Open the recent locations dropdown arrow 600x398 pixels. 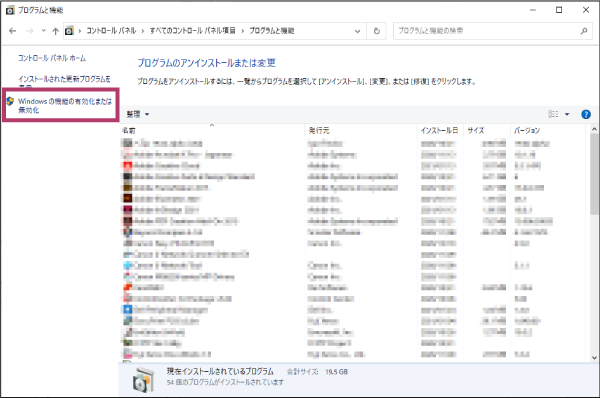[44, 31]
